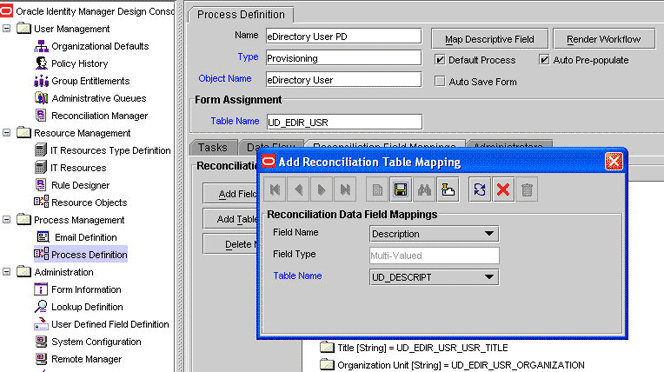
Task: Open the Table Name dropdown in dialog
Action: coord(434,277)
